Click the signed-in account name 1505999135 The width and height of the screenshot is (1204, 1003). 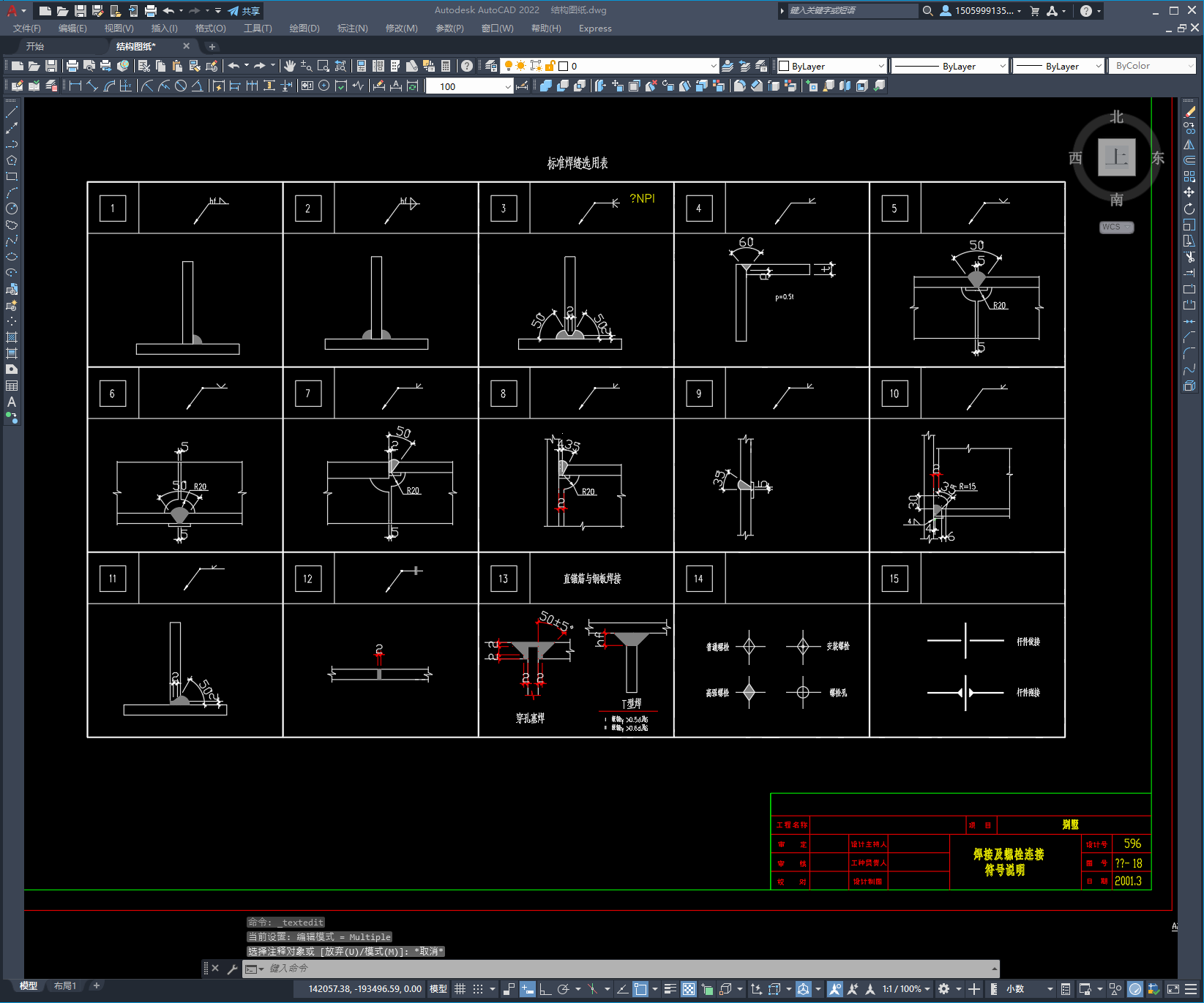pyautogui.click(x=984, y=11)
